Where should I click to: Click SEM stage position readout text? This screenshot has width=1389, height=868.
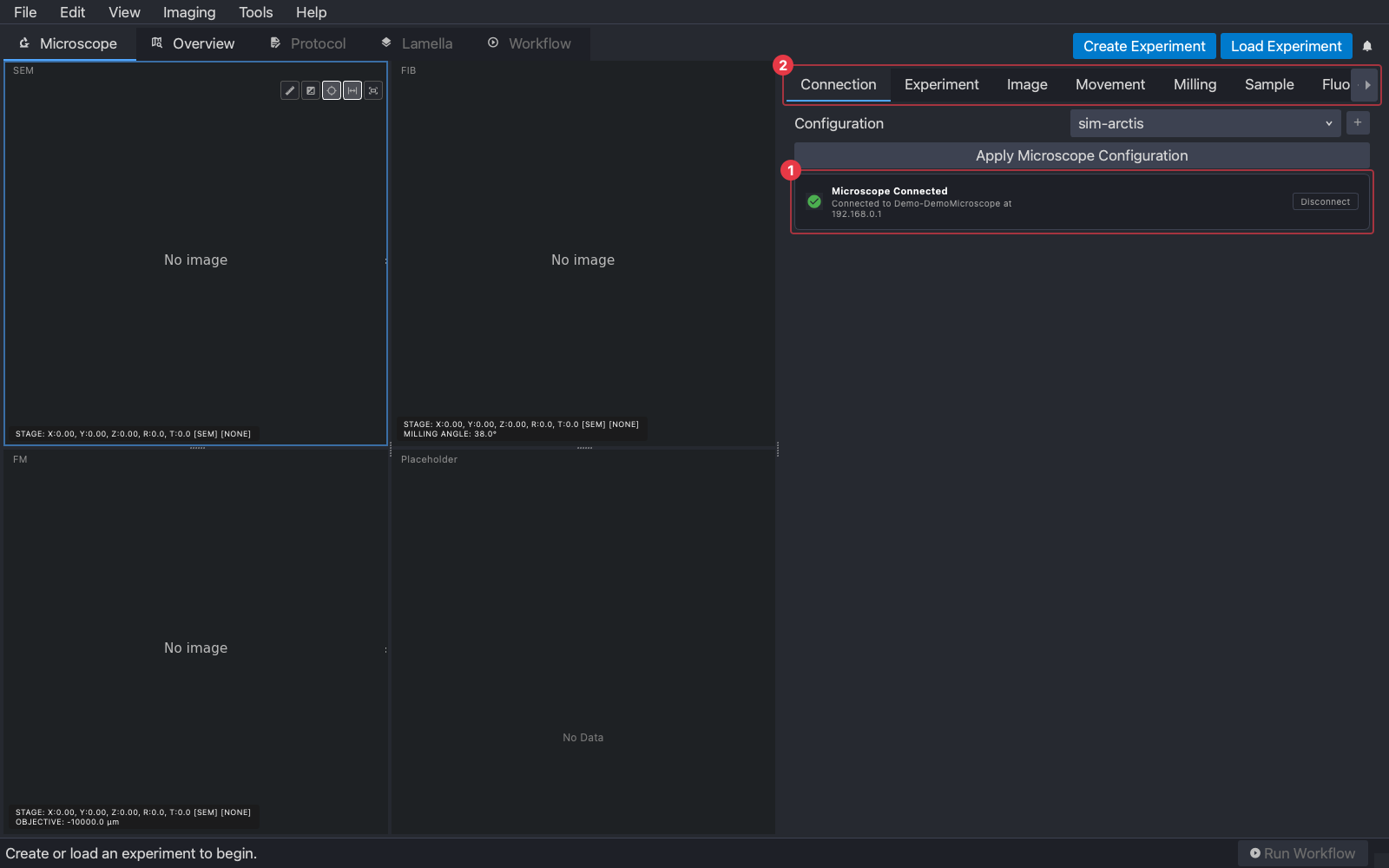coord(133,434)
